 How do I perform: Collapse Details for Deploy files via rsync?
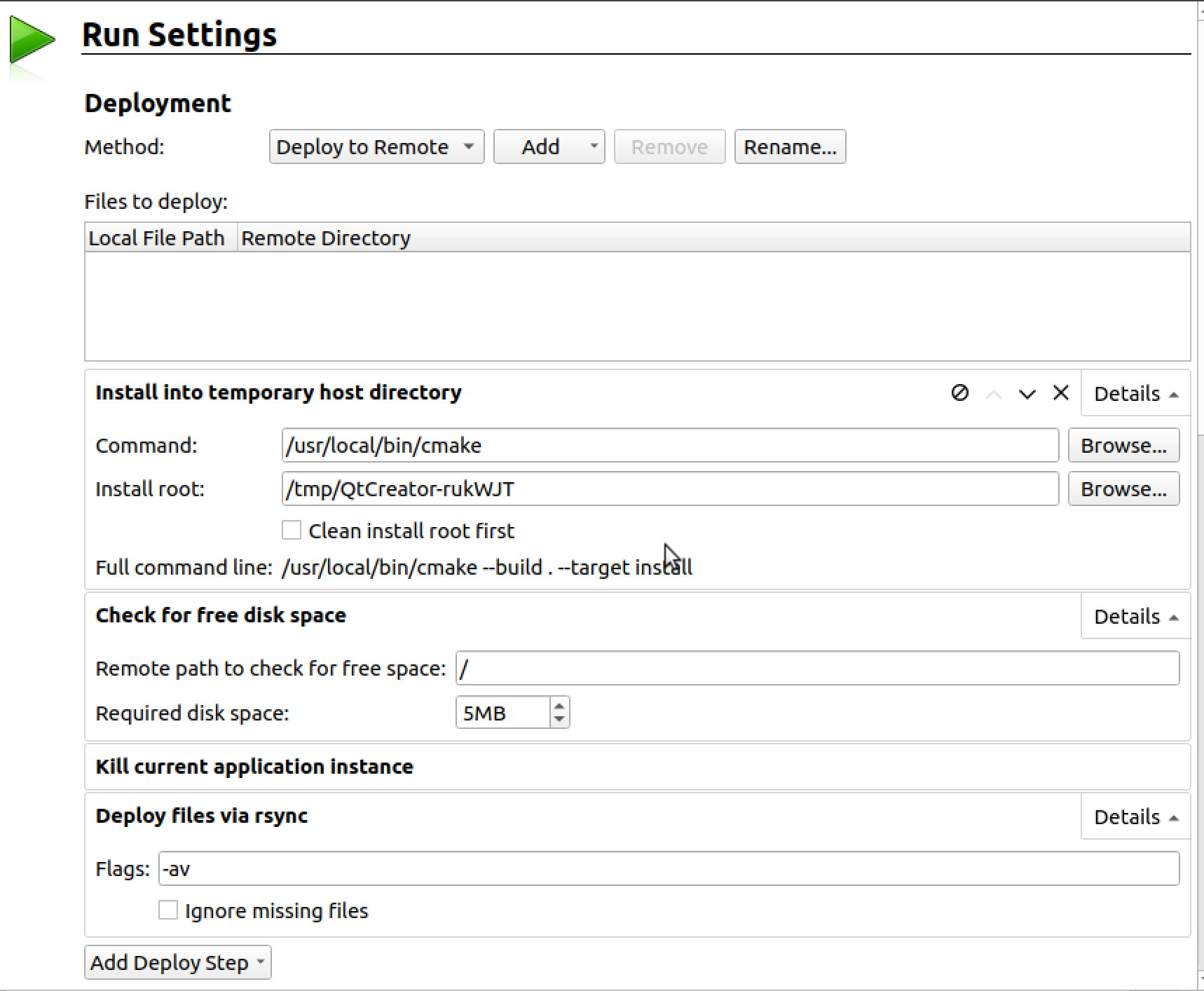click(1135, 817)
